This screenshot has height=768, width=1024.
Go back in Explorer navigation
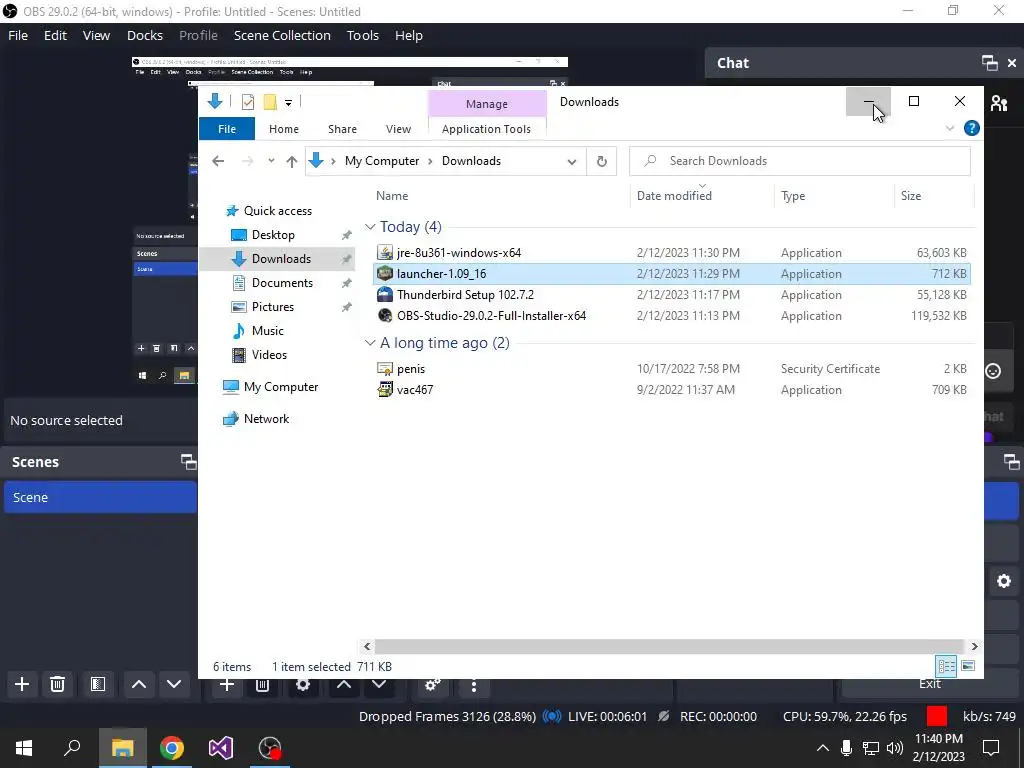(218, 161)
